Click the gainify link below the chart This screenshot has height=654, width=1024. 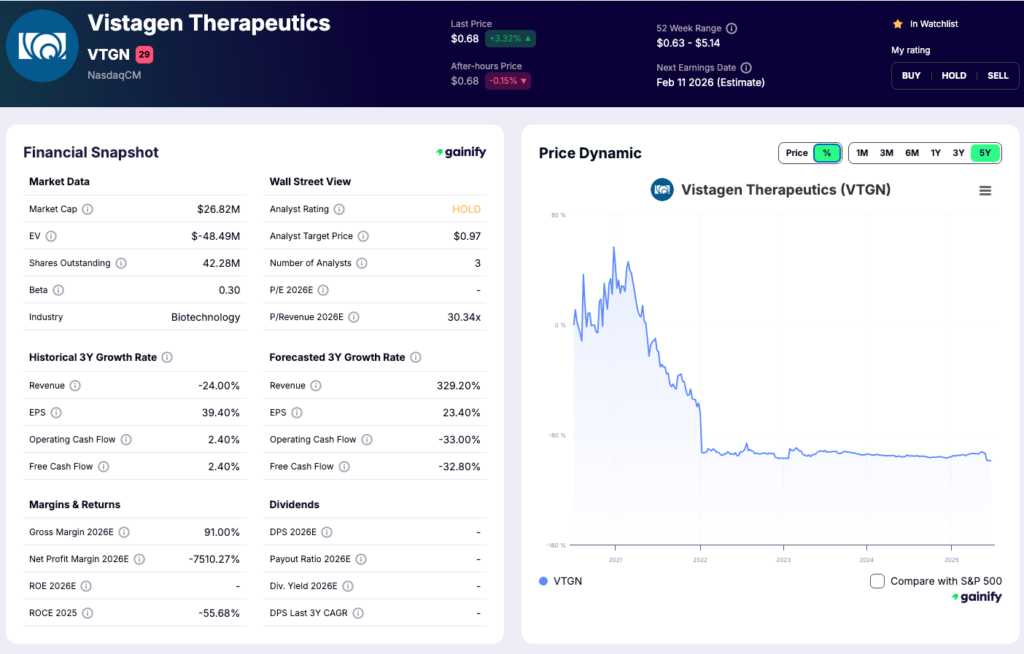[x=973, y=596]
